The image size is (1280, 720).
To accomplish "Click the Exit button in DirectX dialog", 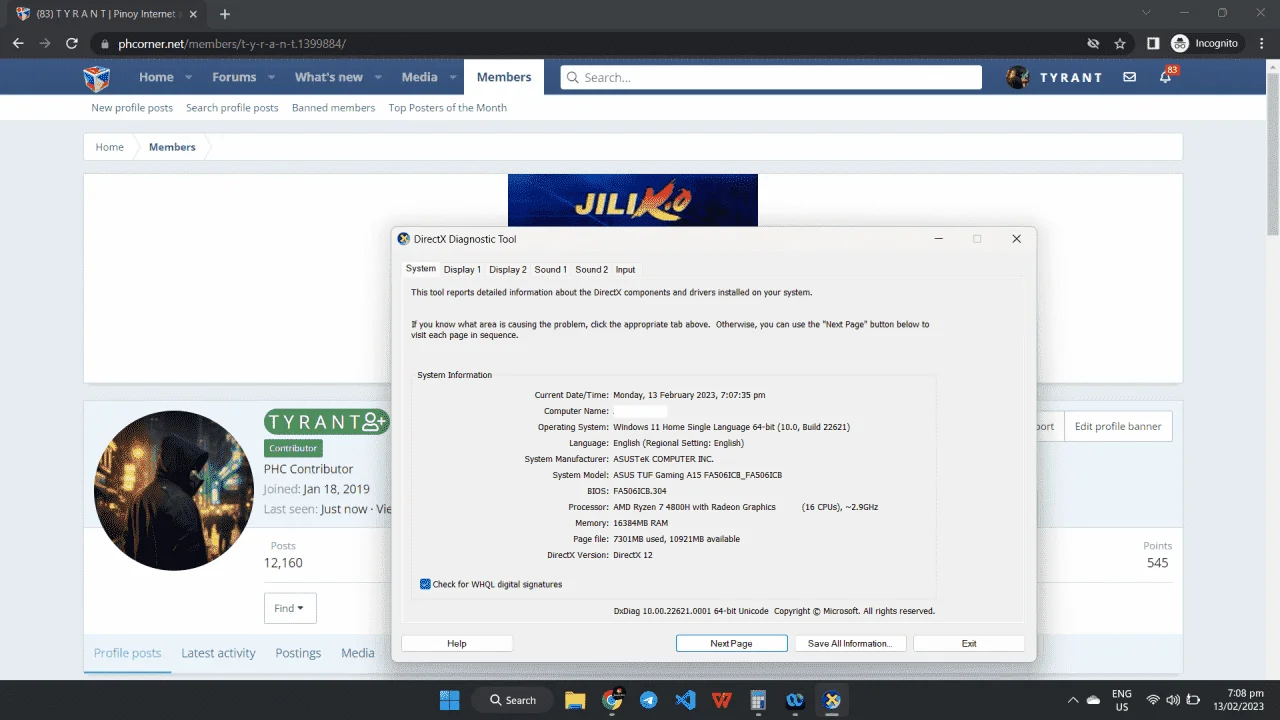I will (969, 643).
